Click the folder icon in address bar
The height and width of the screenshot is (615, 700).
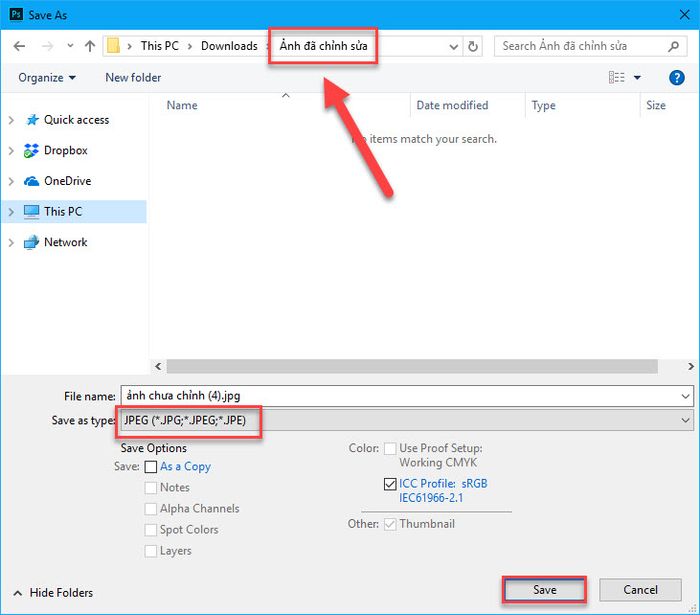point(113,46)
